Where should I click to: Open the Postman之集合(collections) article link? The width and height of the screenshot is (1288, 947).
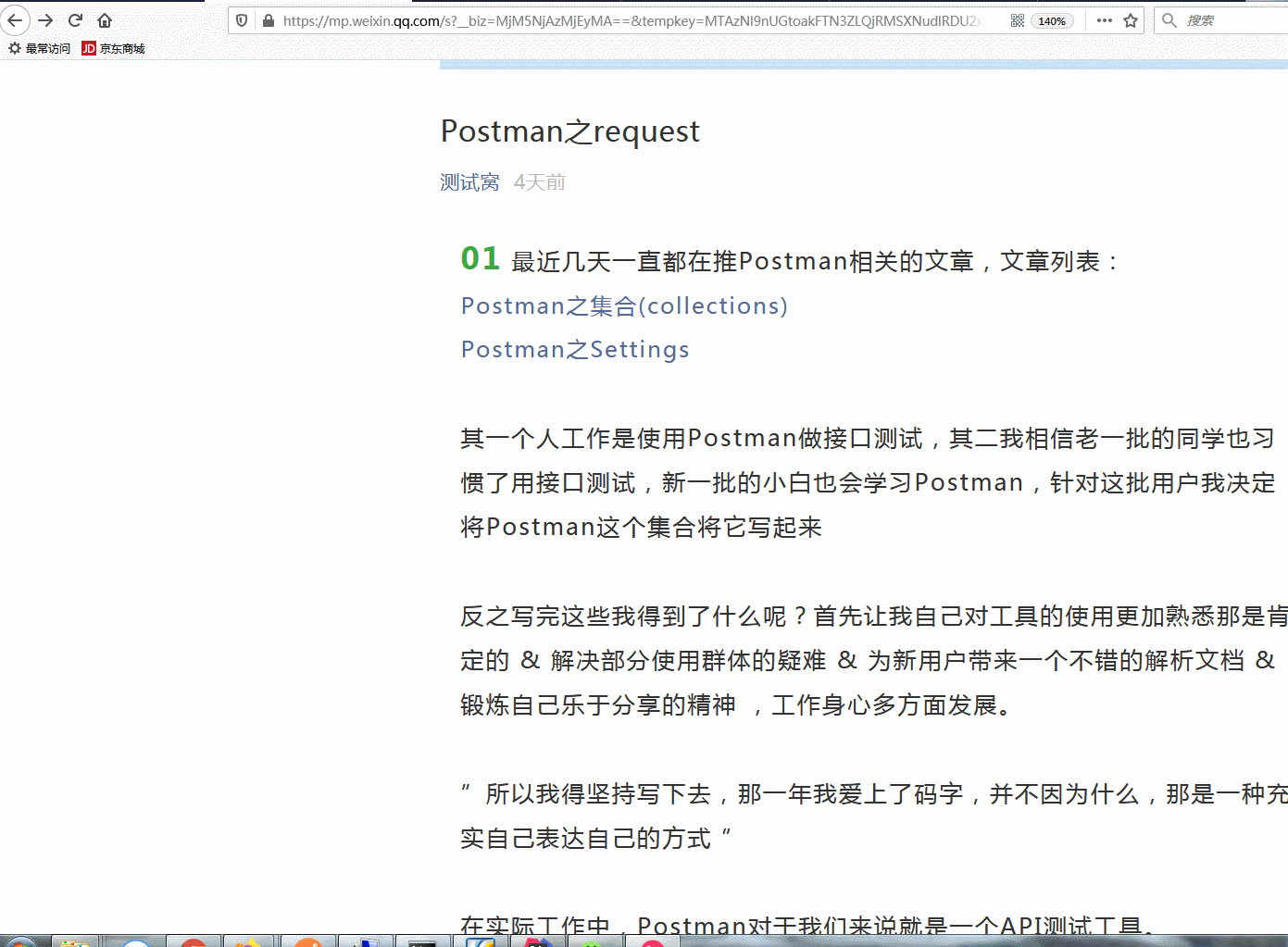[x=624, y=305]
